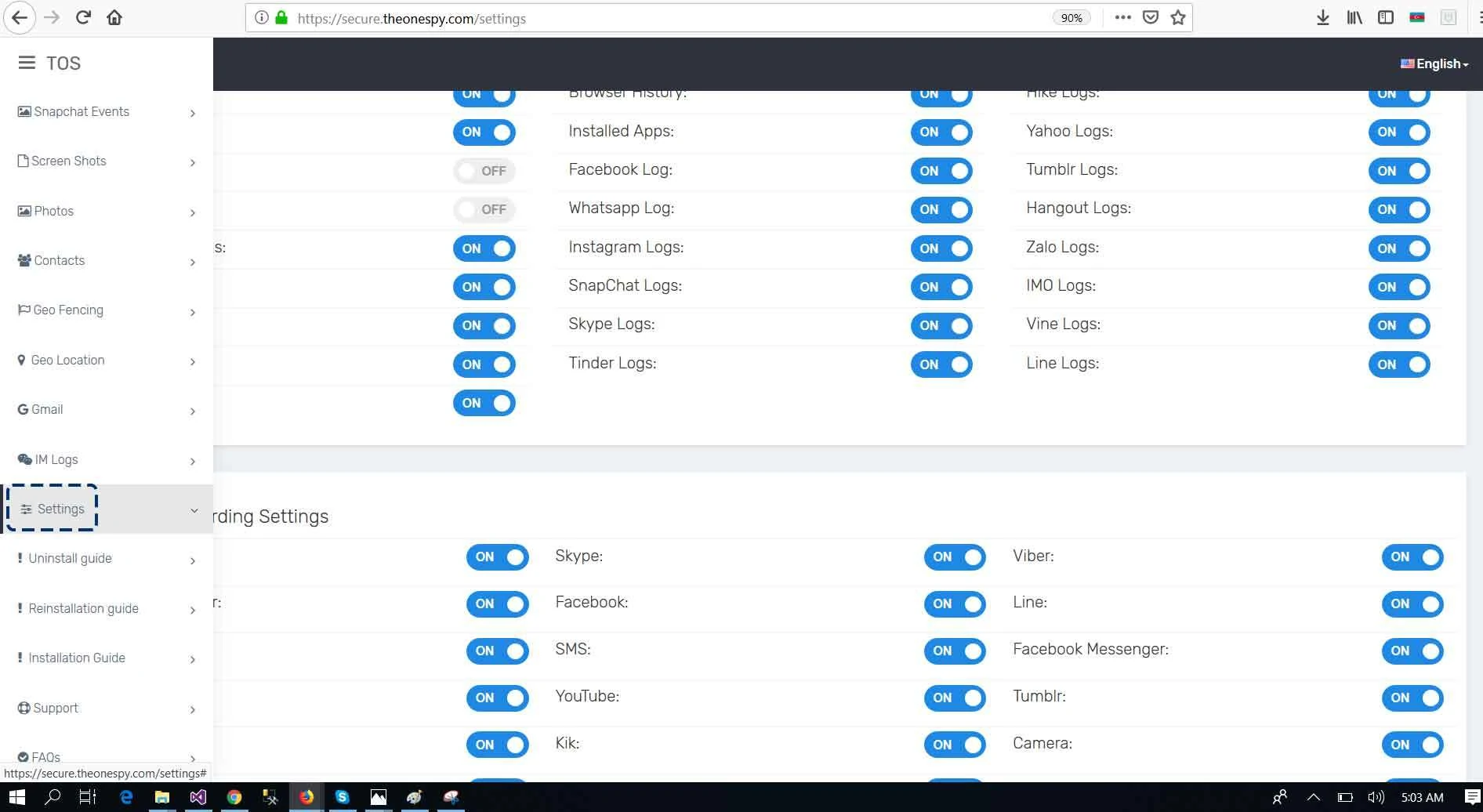Open the Firefox library icon
The height and width of the screenshot is (812, 1483).
1354,17
